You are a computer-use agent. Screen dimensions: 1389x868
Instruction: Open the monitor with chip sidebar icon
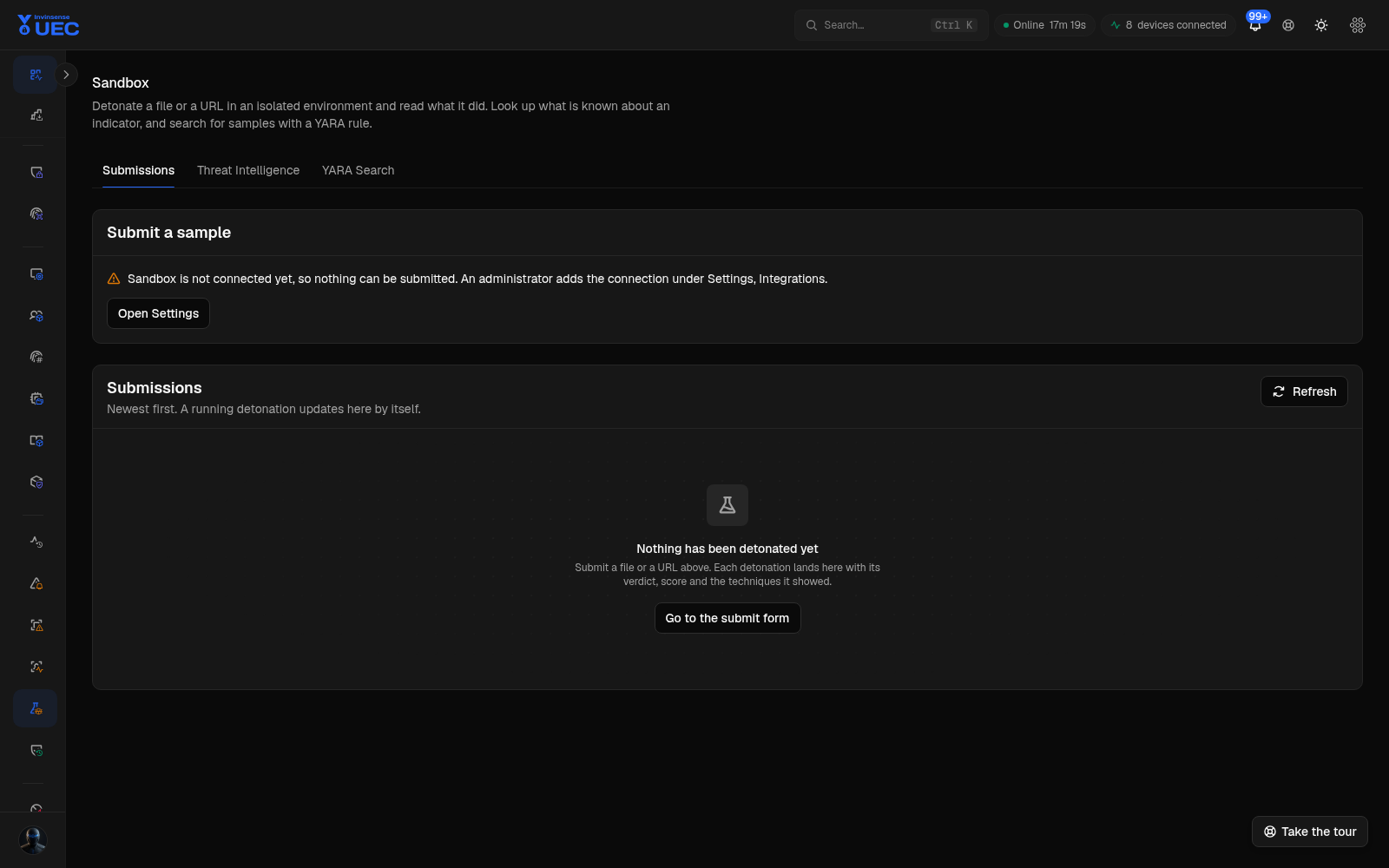(x=36, y=273)
